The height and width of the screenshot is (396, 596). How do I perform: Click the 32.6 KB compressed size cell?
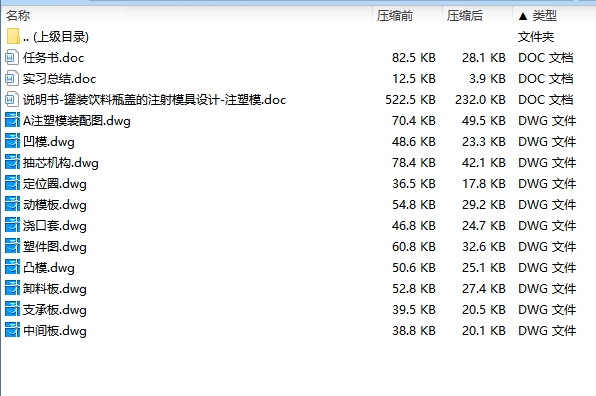[483, 247]
